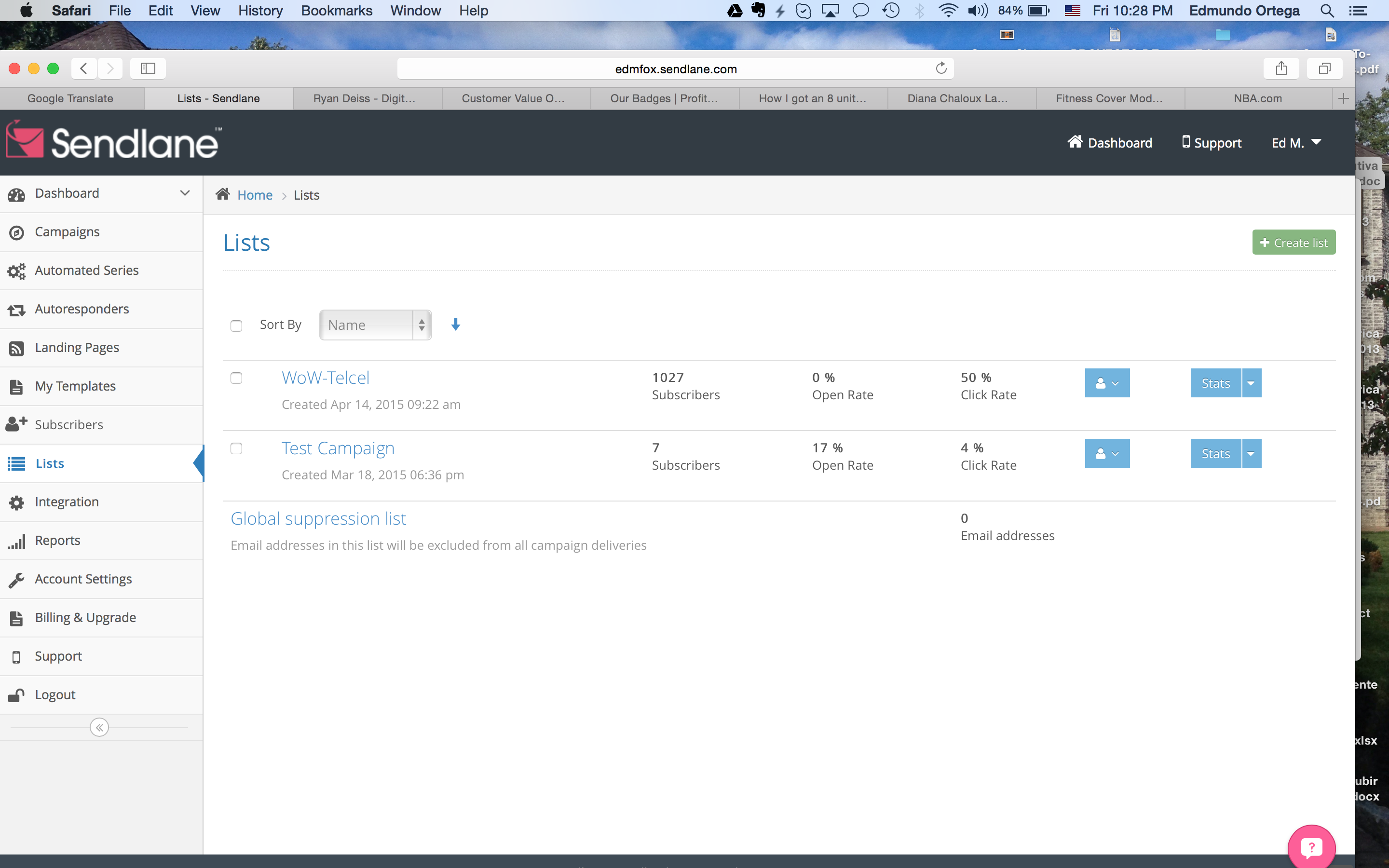
Task: Click the Autoresponders retweet icon
Action: coord(17,310)
